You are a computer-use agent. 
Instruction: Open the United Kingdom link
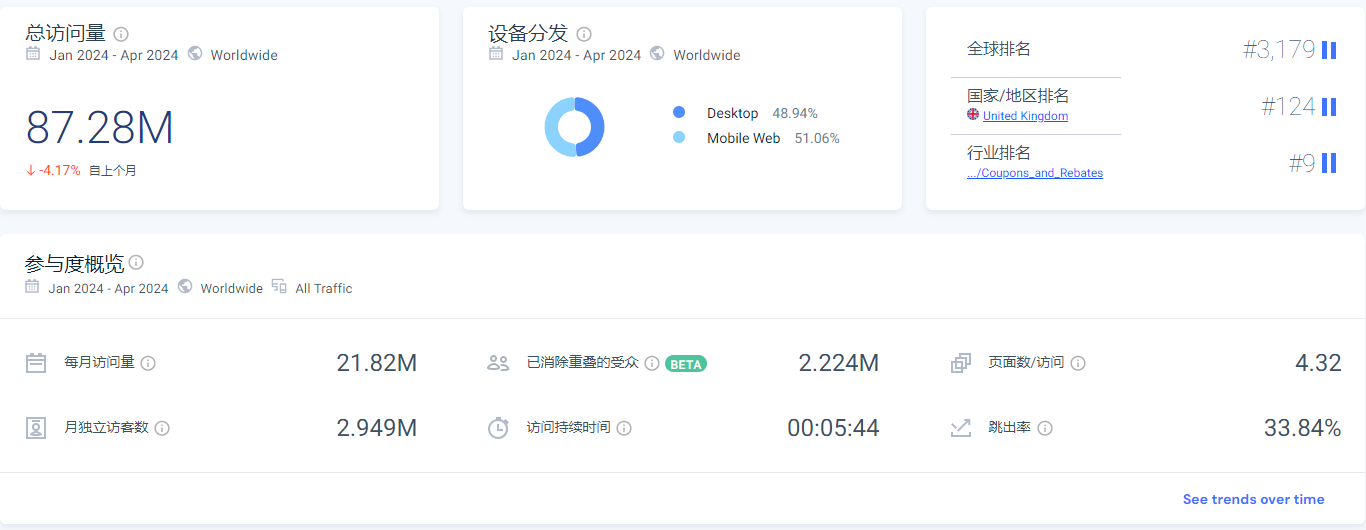1025,116
